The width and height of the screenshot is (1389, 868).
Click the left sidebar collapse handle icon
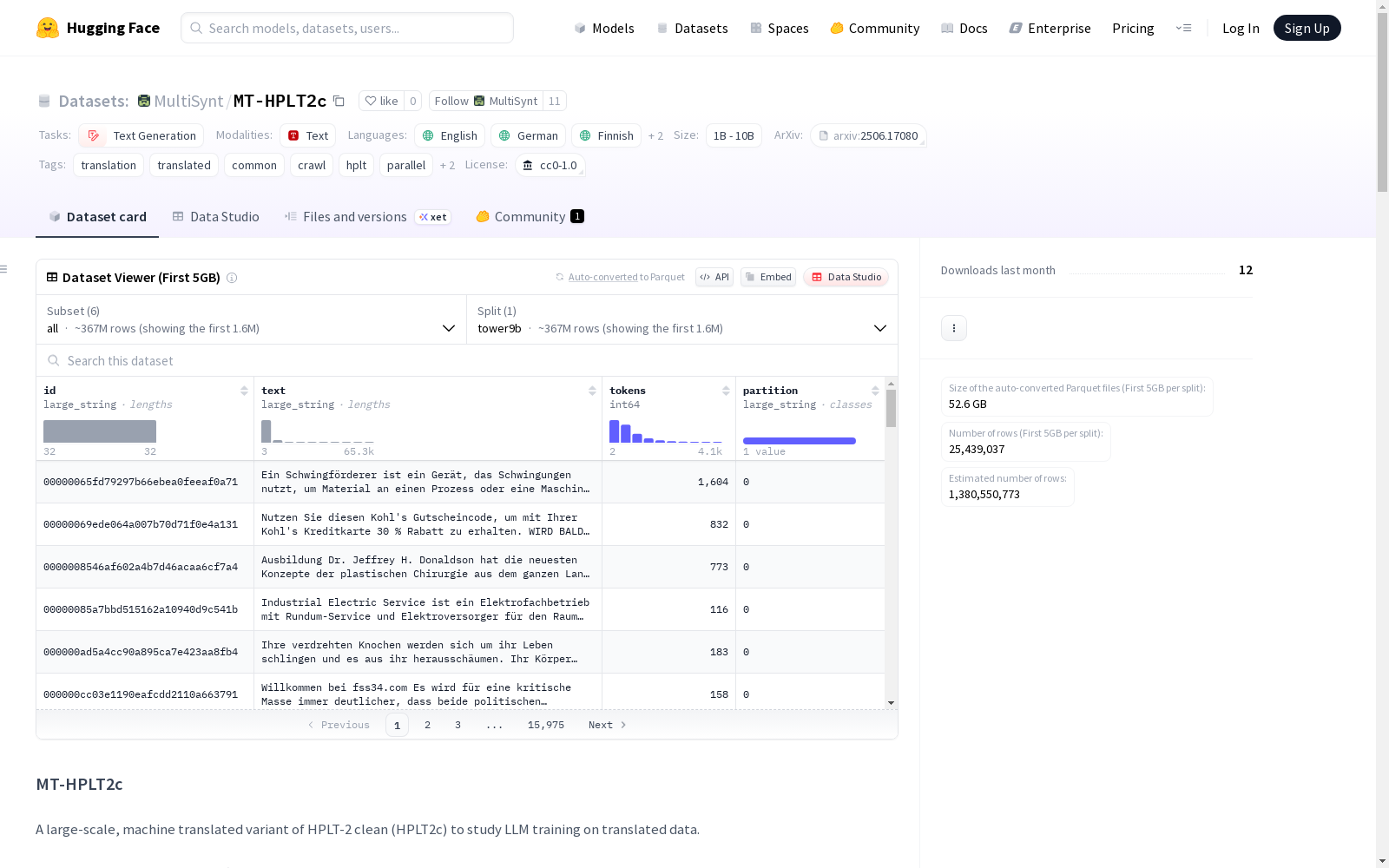[x=4, y=269]
